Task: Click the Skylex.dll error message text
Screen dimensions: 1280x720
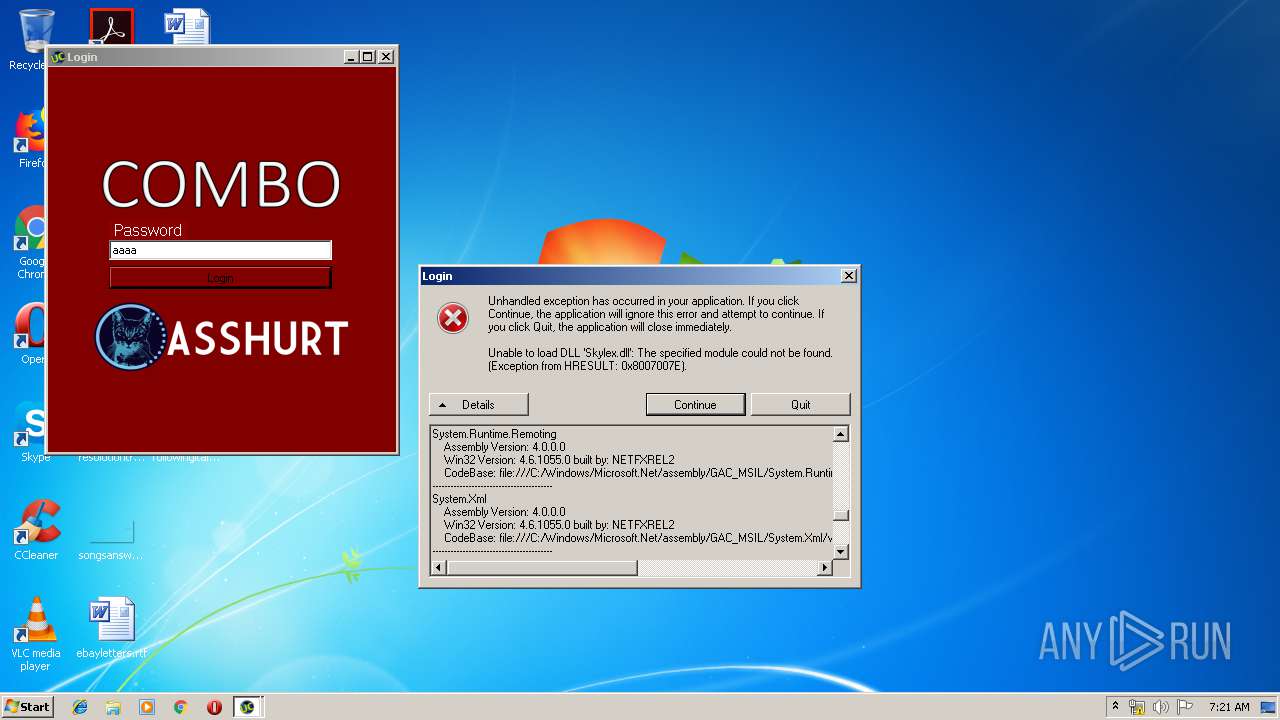Action: point(660,359)
